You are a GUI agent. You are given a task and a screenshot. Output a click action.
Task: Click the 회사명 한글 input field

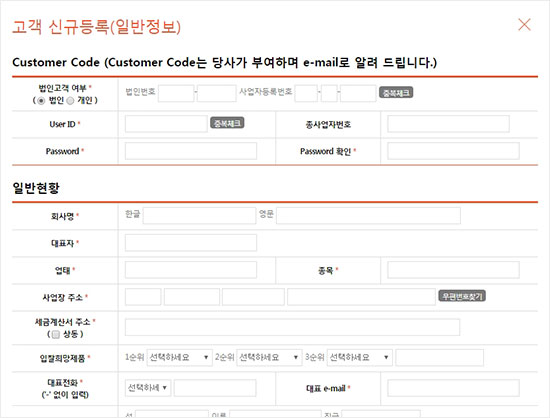[199, 216]
